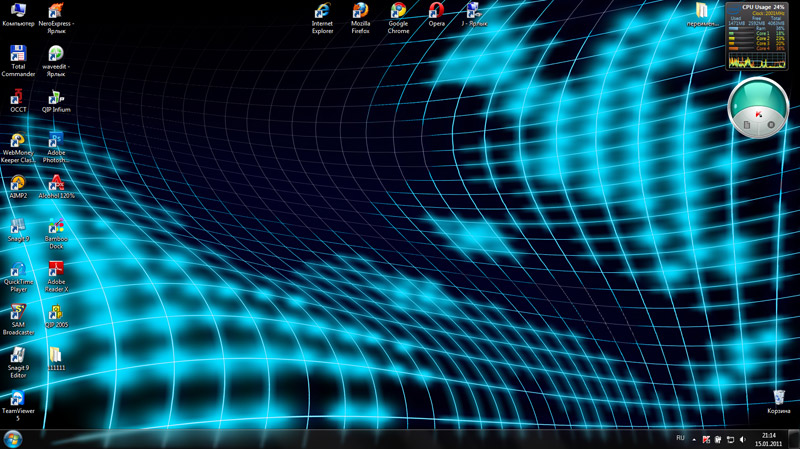Switch the RU input language indicator
The width and height of the screenshot is (800, 449).
point(681,439)
